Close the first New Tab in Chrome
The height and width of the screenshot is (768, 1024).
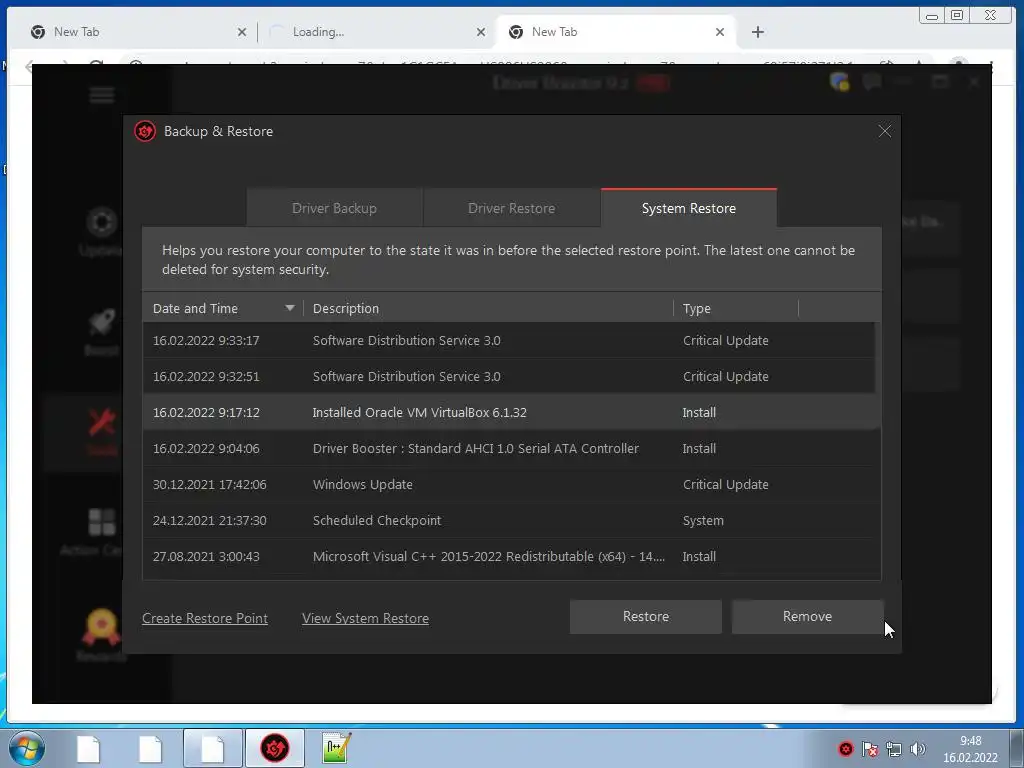[242, 32]
